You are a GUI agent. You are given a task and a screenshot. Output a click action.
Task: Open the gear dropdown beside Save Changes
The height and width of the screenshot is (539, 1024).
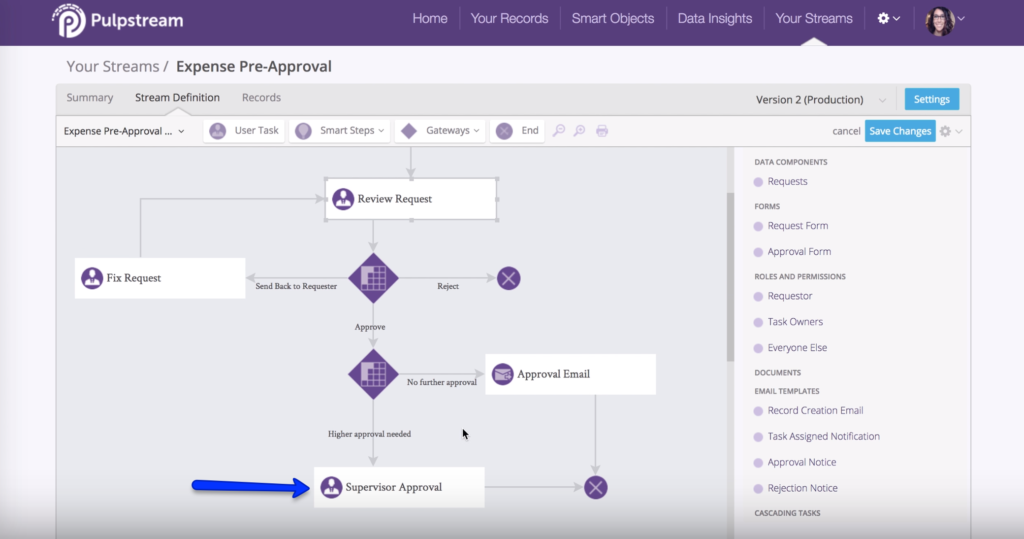click(950, 131)
